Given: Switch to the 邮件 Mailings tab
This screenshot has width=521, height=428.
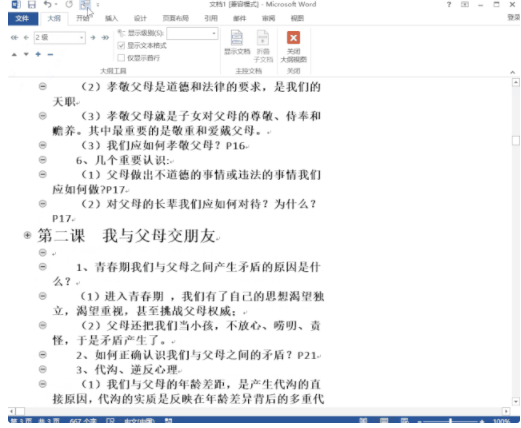Looking at the screenshot, I should 239,18.
